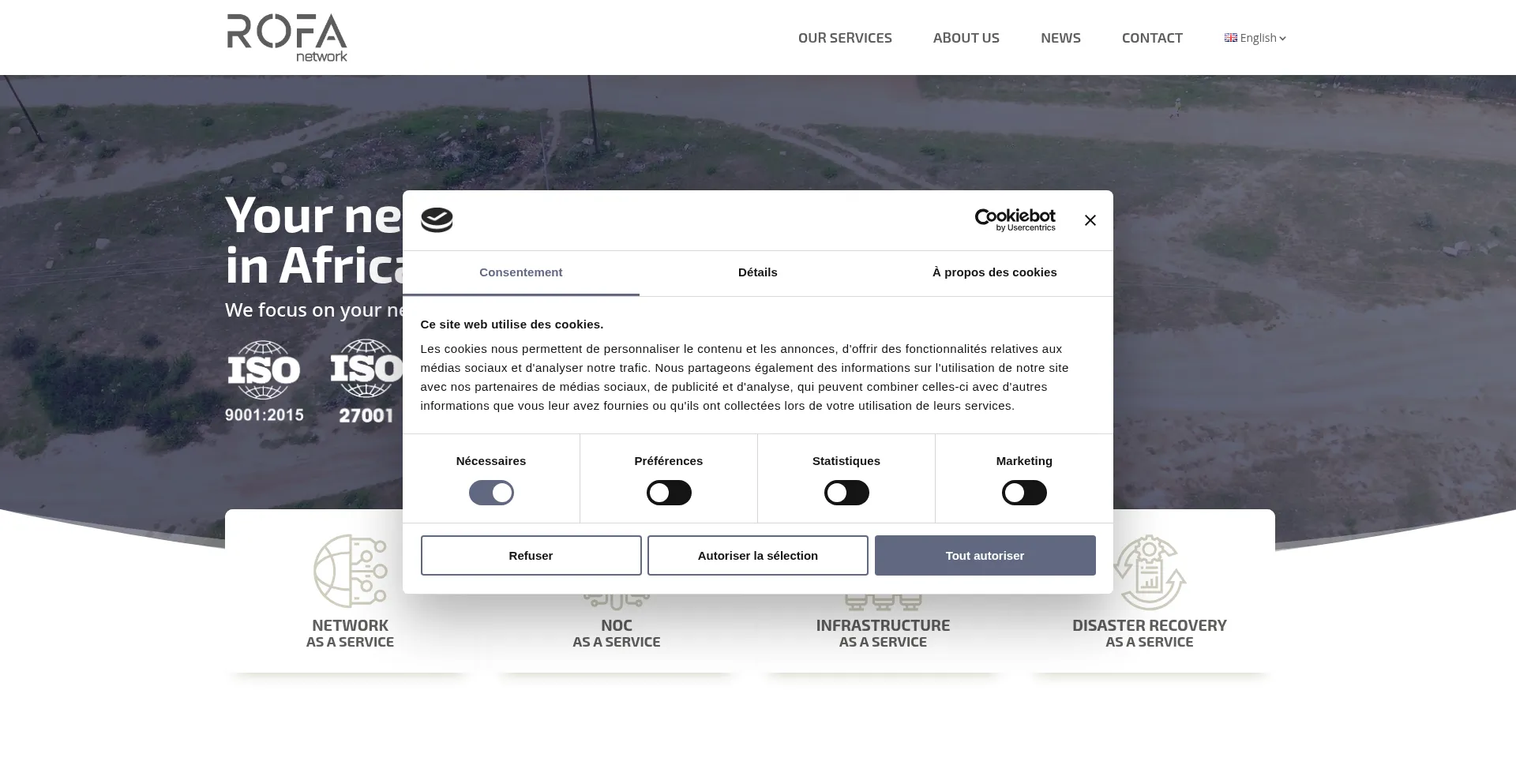Click the Network as a Service globe icon

coord(350,571)
